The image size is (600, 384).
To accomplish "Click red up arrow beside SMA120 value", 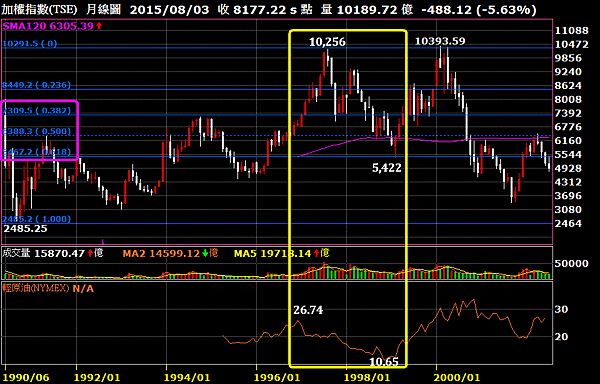I will click(x=99, y=26).
